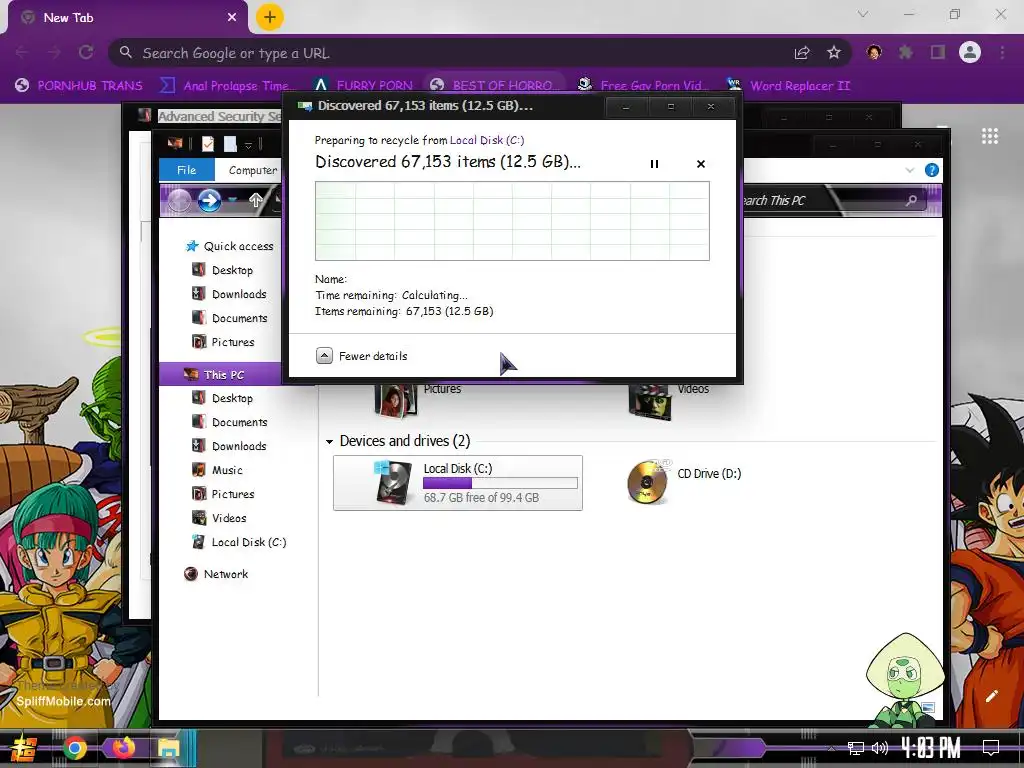
Task: Open the Chrome profile avatar
Action: [x=970, y=52]
